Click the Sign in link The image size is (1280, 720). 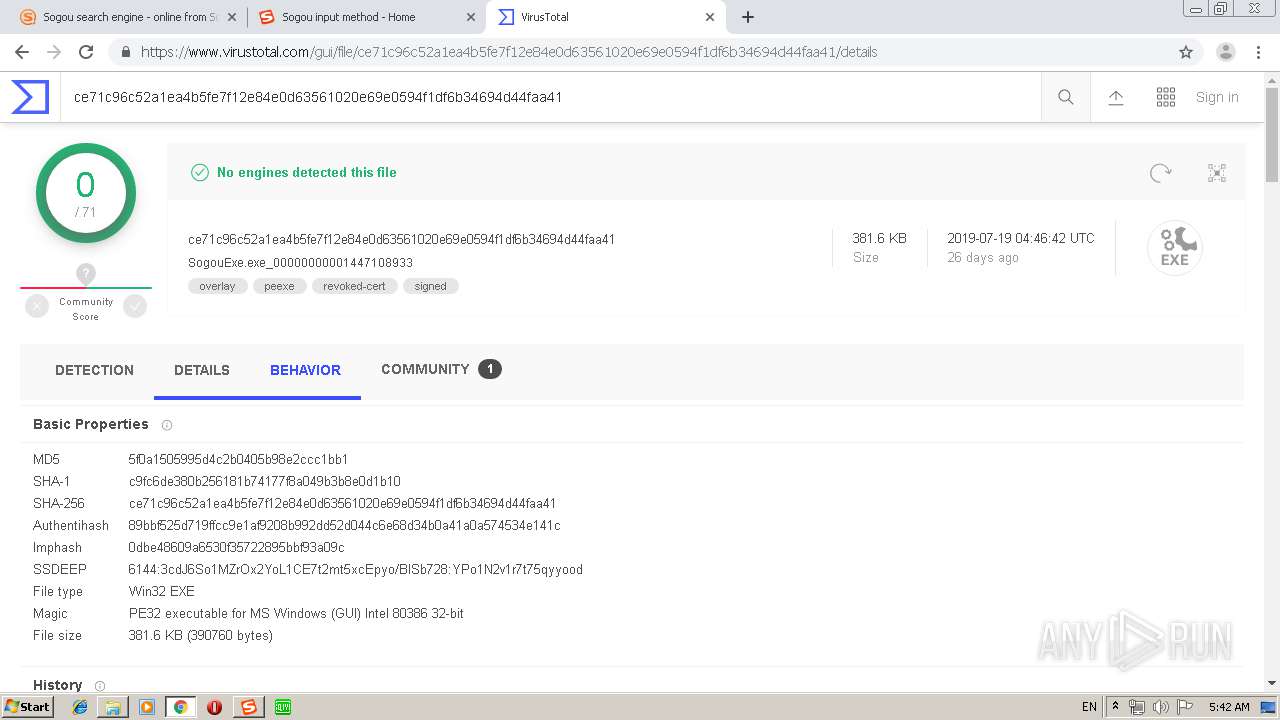(x=1217, y=97)
